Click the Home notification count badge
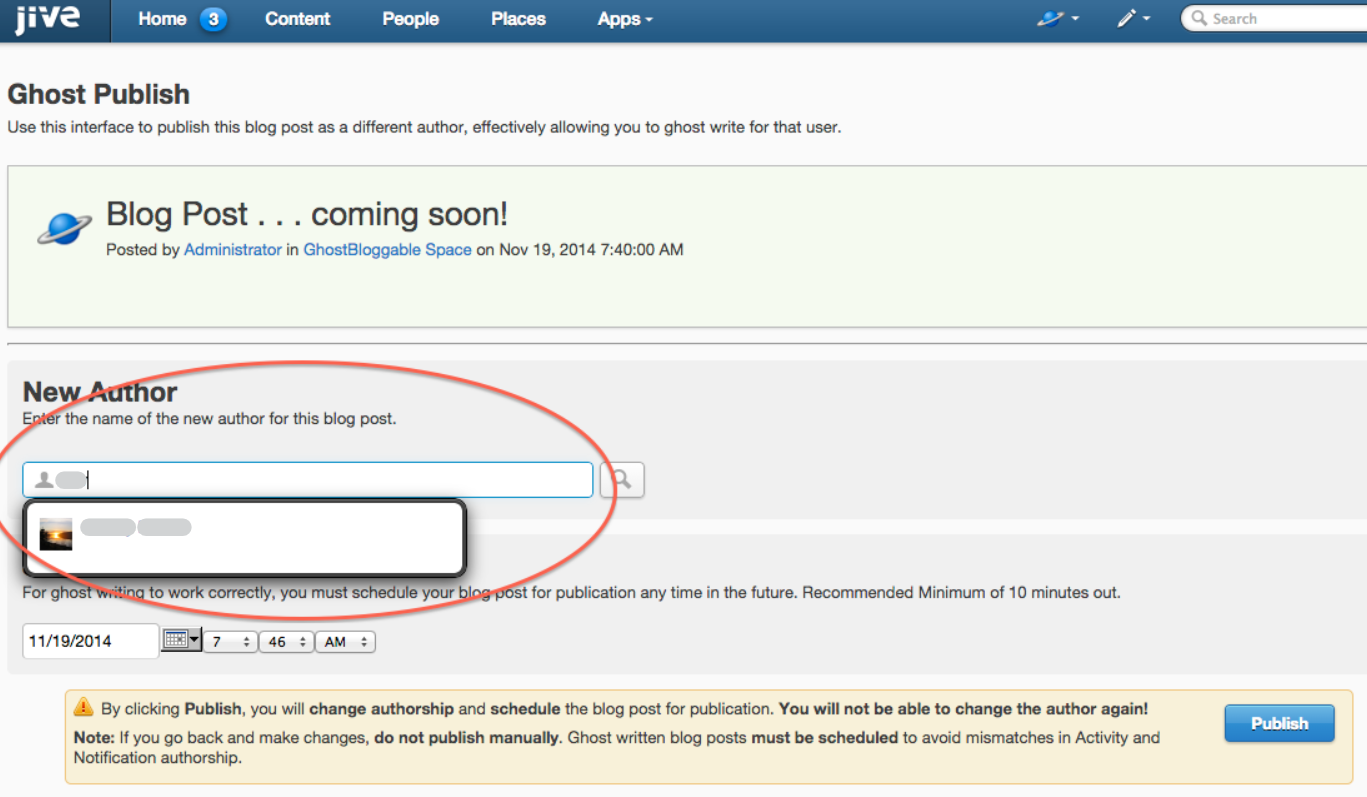This screenshot has height=797, width=1367. point(213,19)
